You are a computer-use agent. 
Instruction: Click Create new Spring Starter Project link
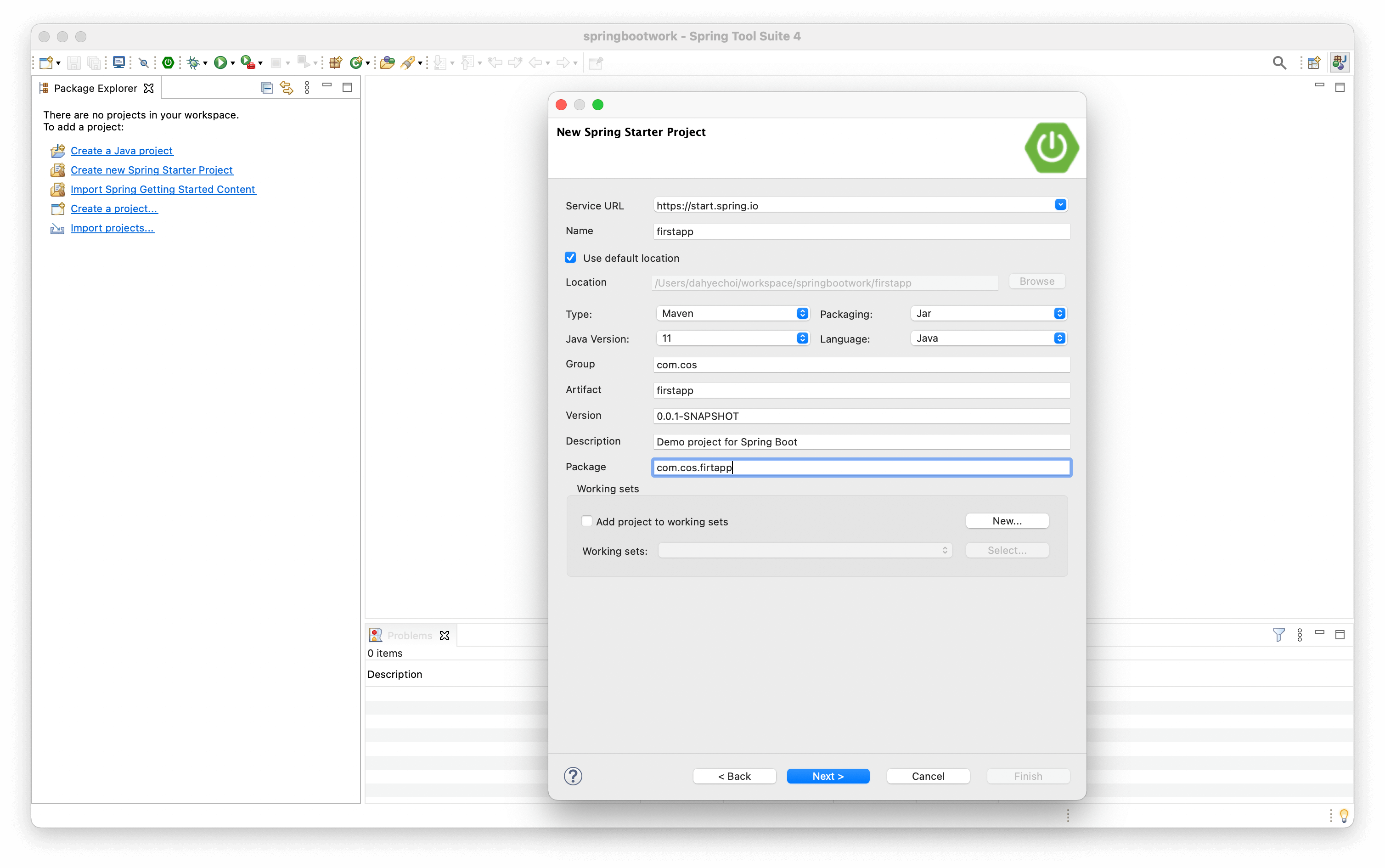click(152, 170)
